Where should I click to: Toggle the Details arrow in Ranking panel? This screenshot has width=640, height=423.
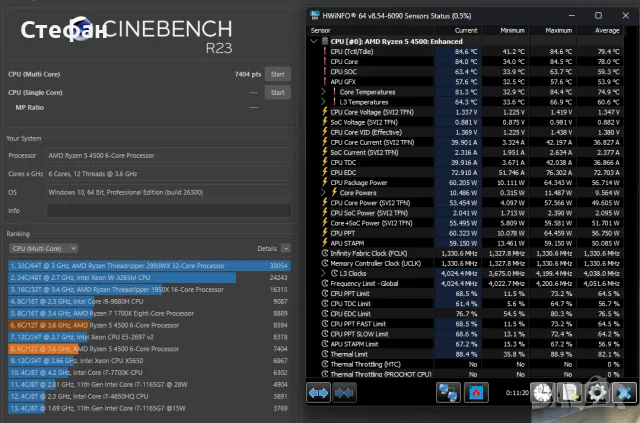click(x=286, y=248)
